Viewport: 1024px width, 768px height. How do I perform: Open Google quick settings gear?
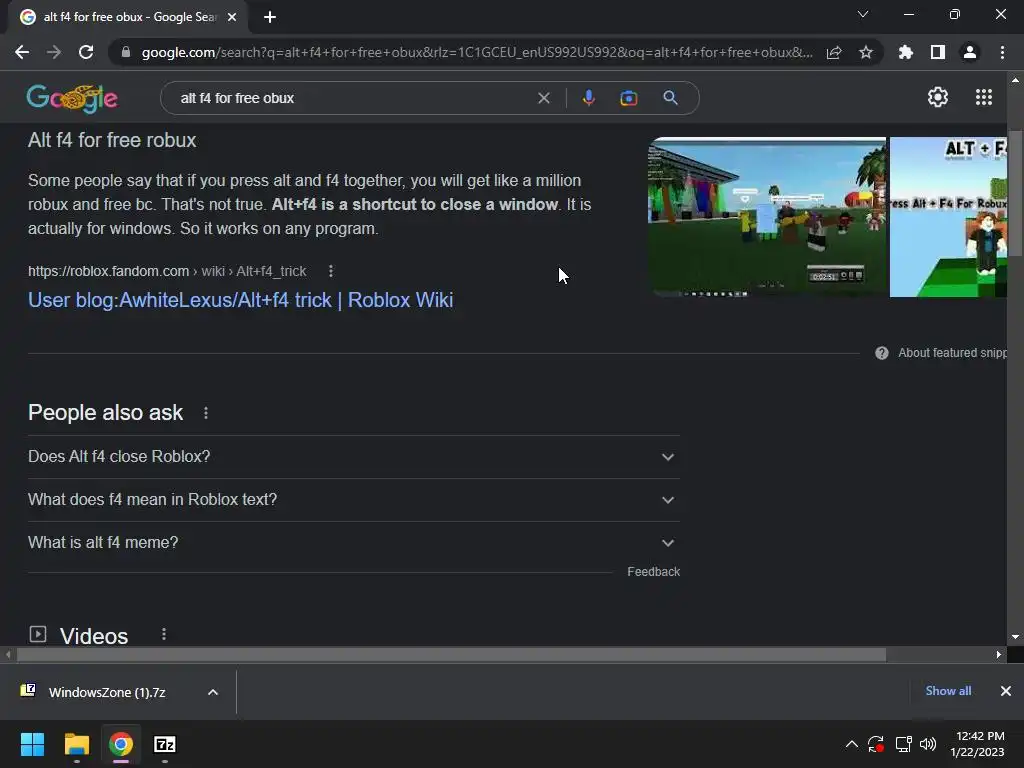click(x=938, y=97)
